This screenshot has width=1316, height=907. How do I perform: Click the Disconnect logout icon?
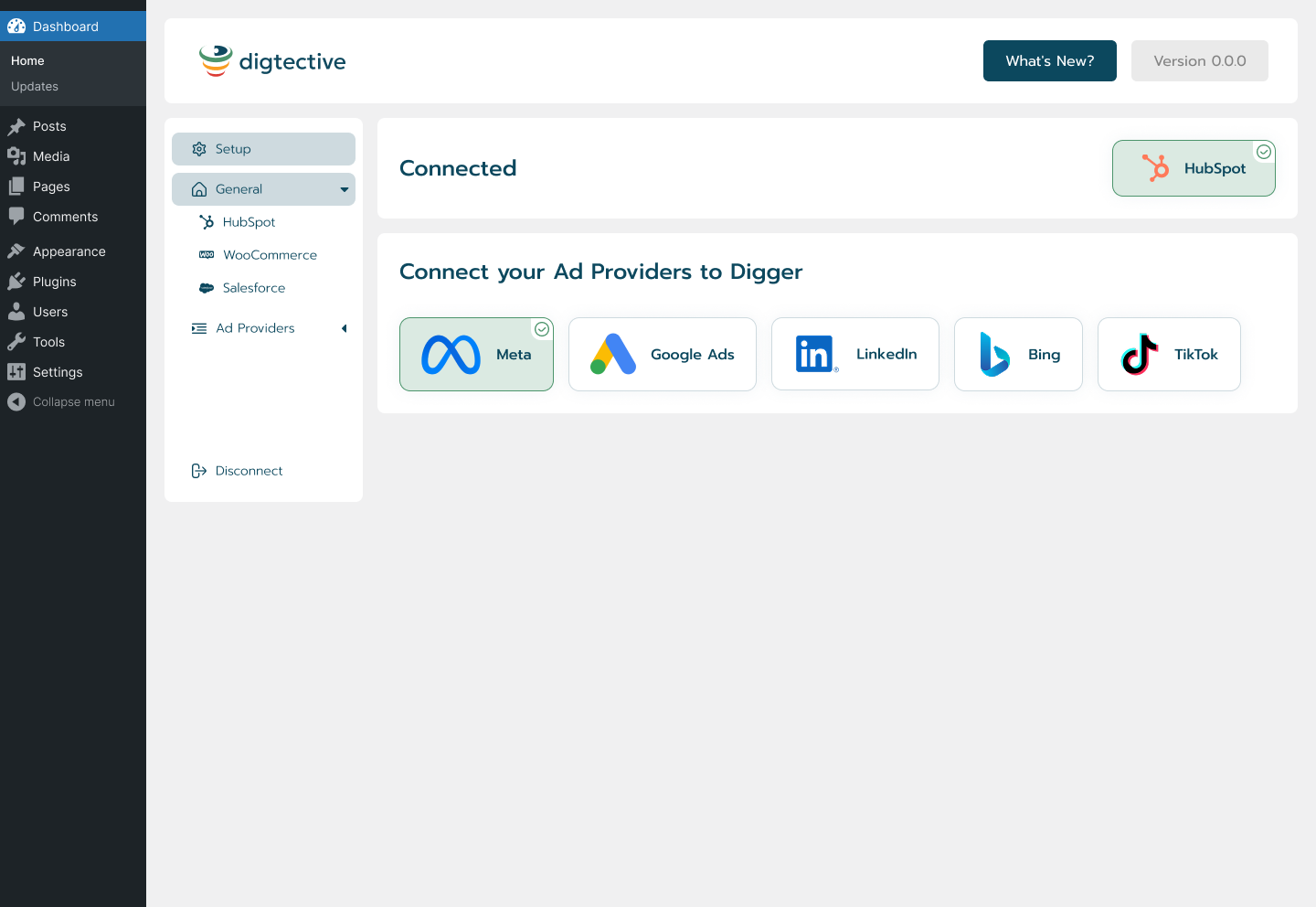click(199, 471)
